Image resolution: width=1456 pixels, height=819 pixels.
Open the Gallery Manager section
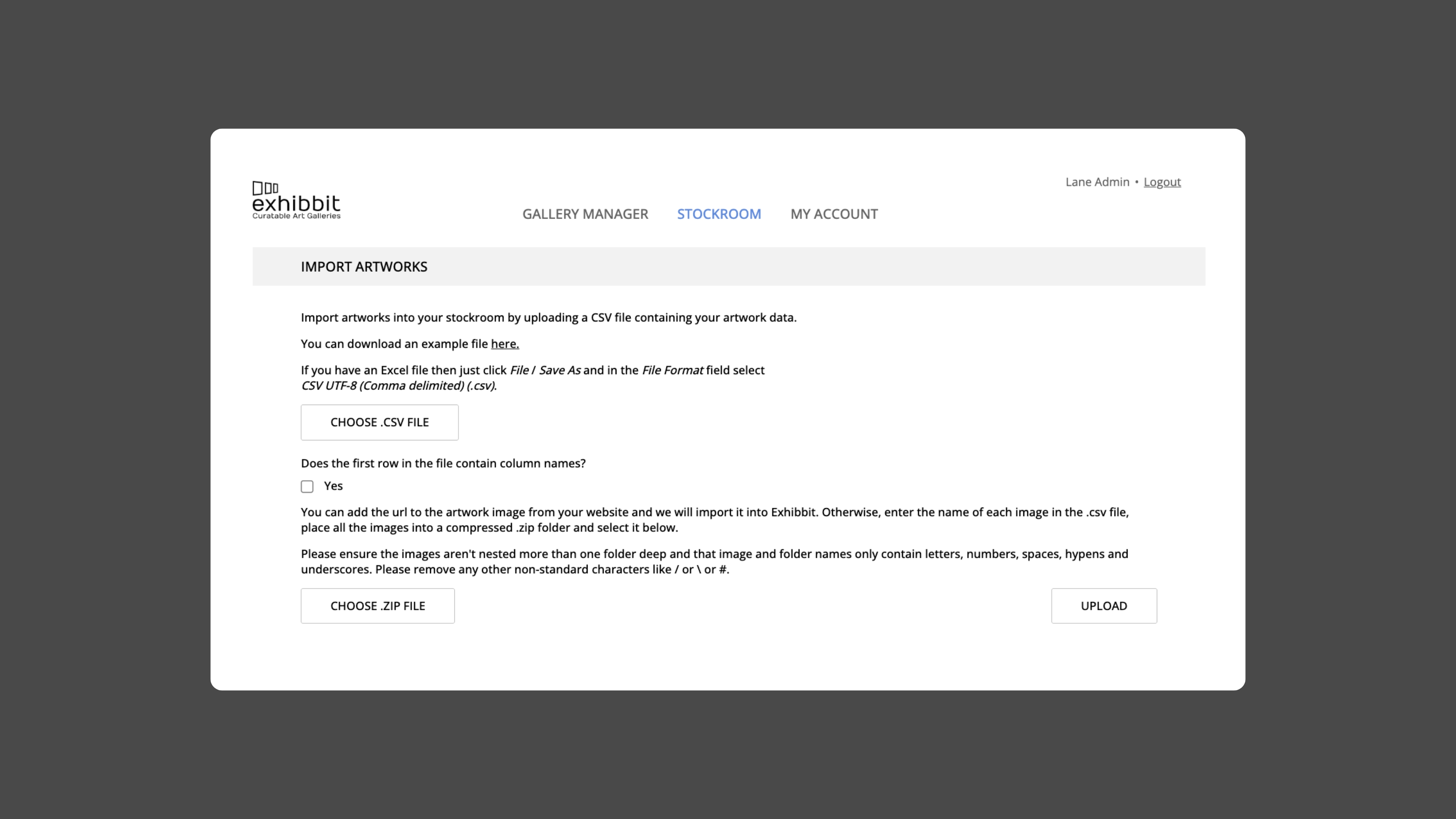(x=585, y=214)
